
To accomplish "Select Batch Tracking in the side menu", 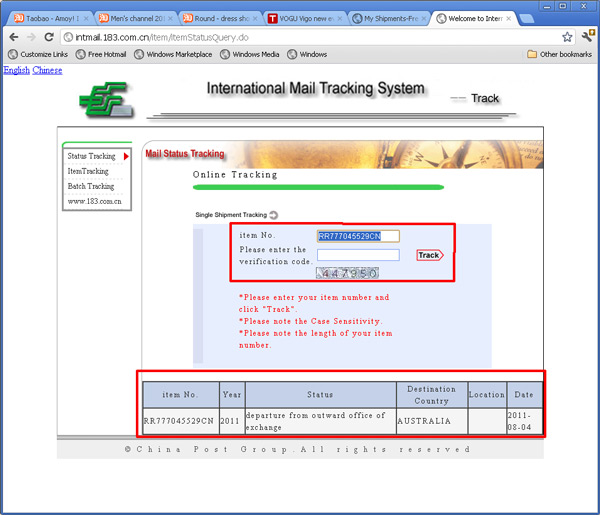I will [x=91, y=186].
